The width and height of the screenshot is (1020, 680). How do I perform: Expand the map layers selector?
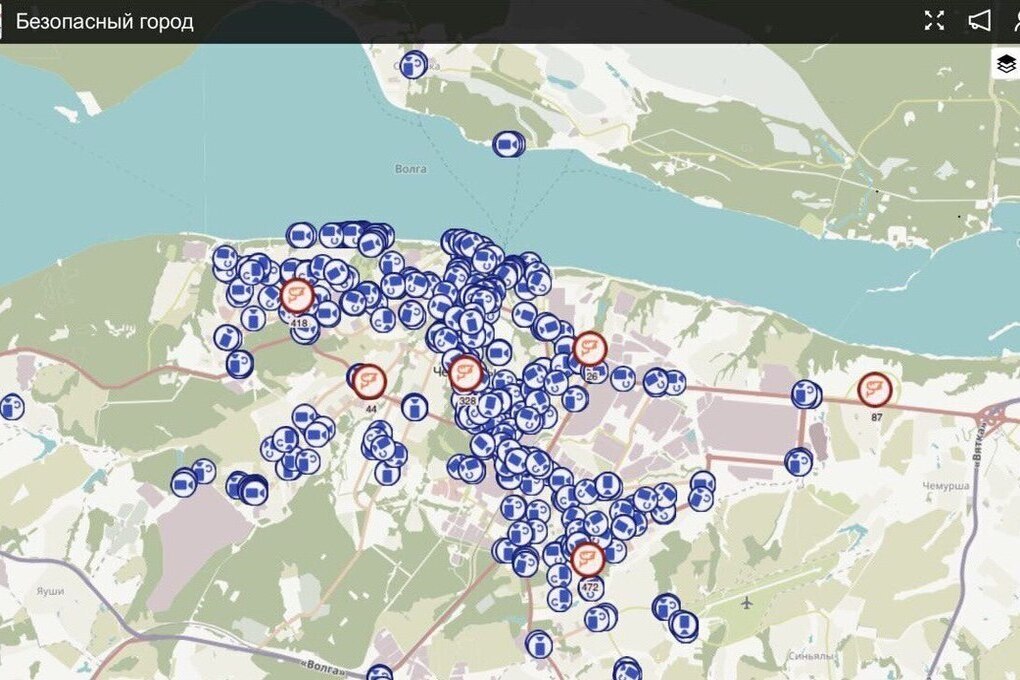1005,64
